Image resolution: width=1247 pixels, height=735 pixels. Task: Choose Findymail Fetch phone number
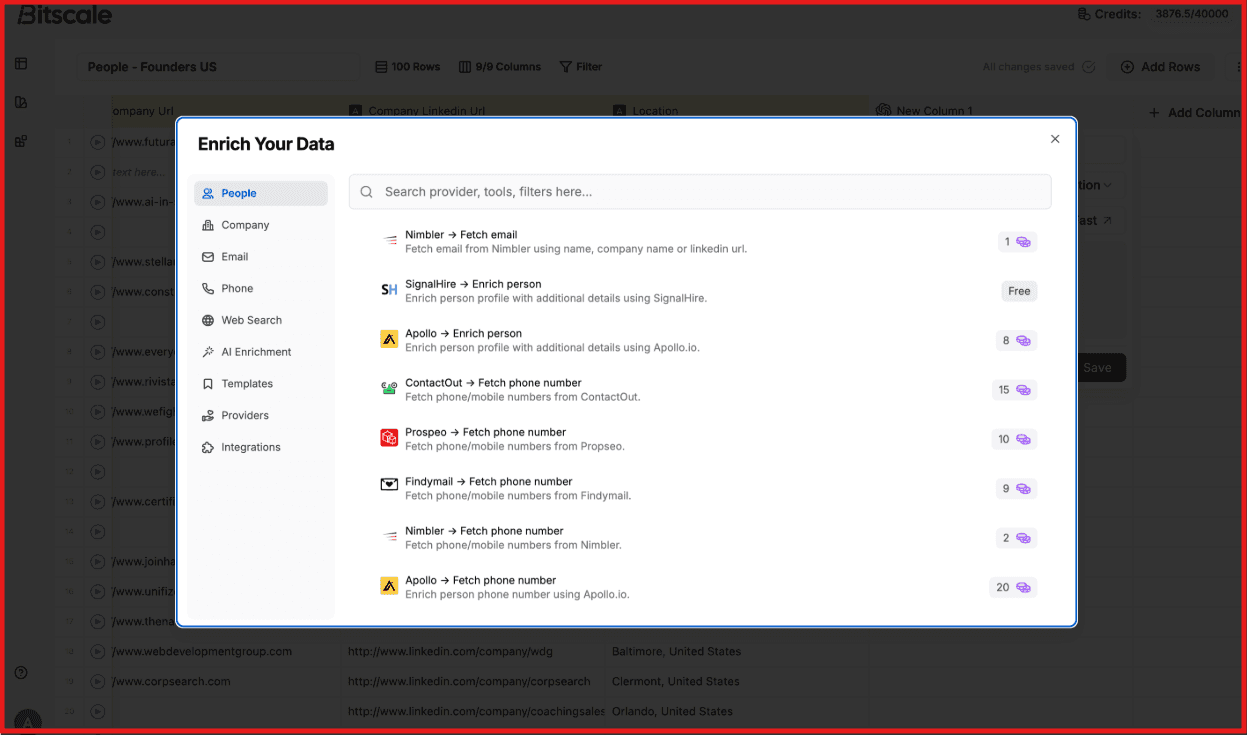click(x=708, y=488)
